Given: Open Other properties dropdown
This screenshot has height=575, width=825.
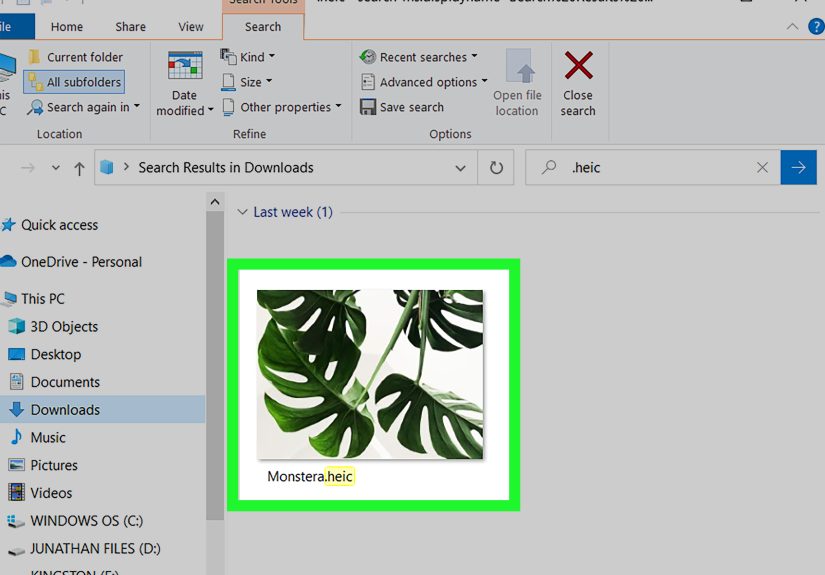Looking at the screenshot, I should tap(281, 107).
